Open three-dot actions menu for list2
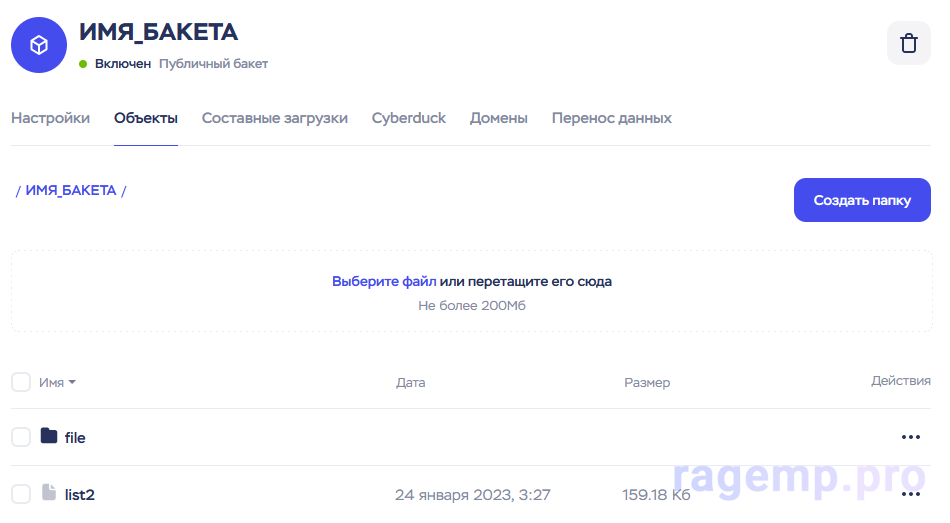 click(910, 494)
